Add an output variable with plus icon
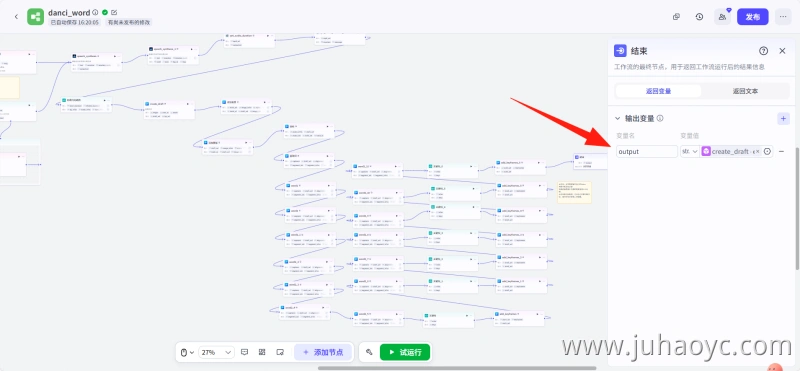Screen dimensions: 800x371 click(x=783, y=118)
